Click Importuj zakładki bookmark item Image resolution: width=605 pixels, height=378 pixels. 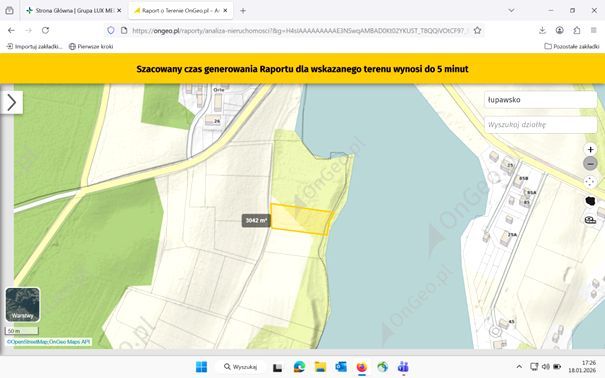[x=34, y=46]
